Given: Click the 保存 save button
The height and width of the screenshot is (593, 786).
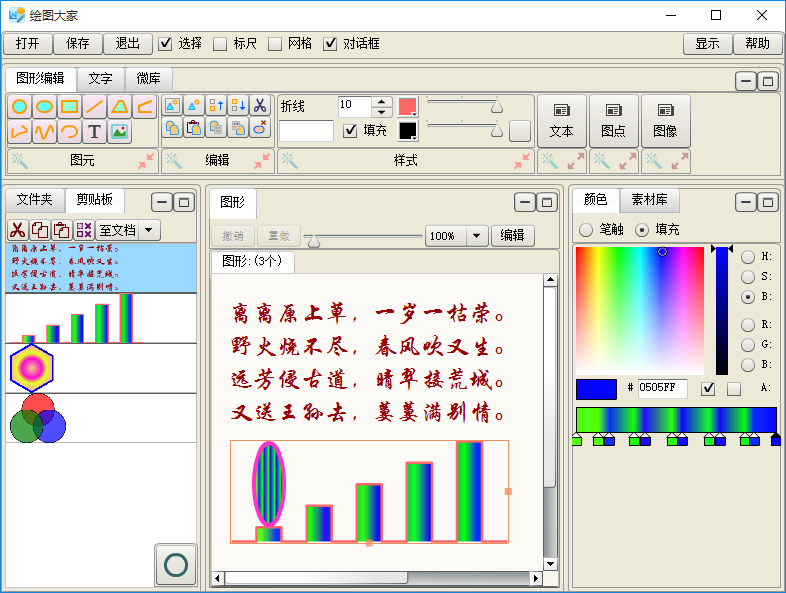Looking at the screenshot, I should (x=78, y=44).
